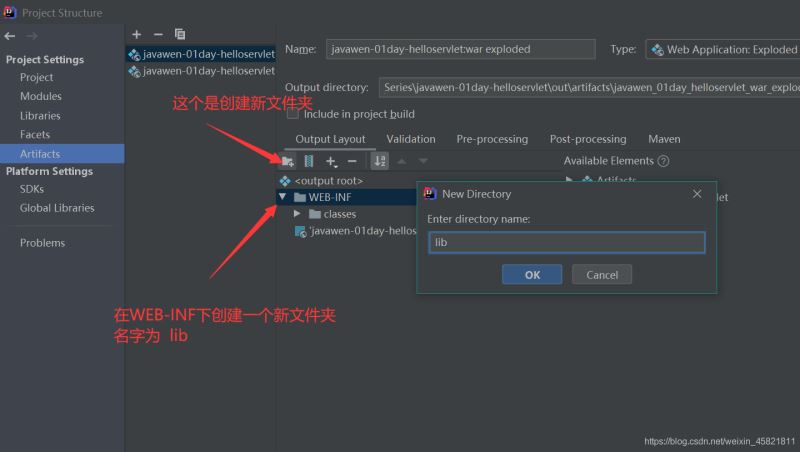This screenshot has height=452, width=800.
Task: Click the directory name input field
Action: [567, 242]
